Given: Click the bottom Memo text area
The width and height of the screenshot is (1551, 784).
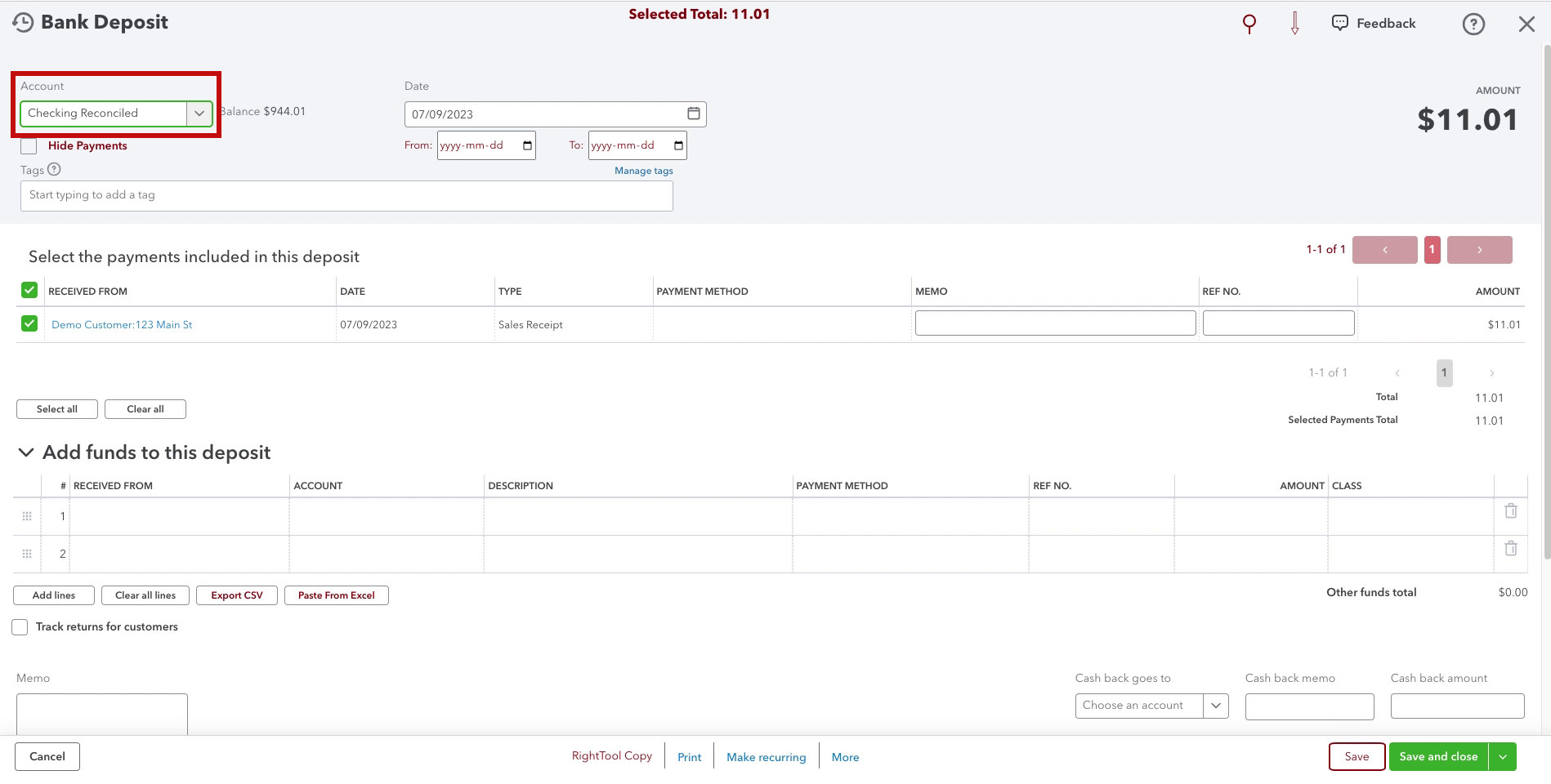Looking at the screenshot, I should 102,715.
